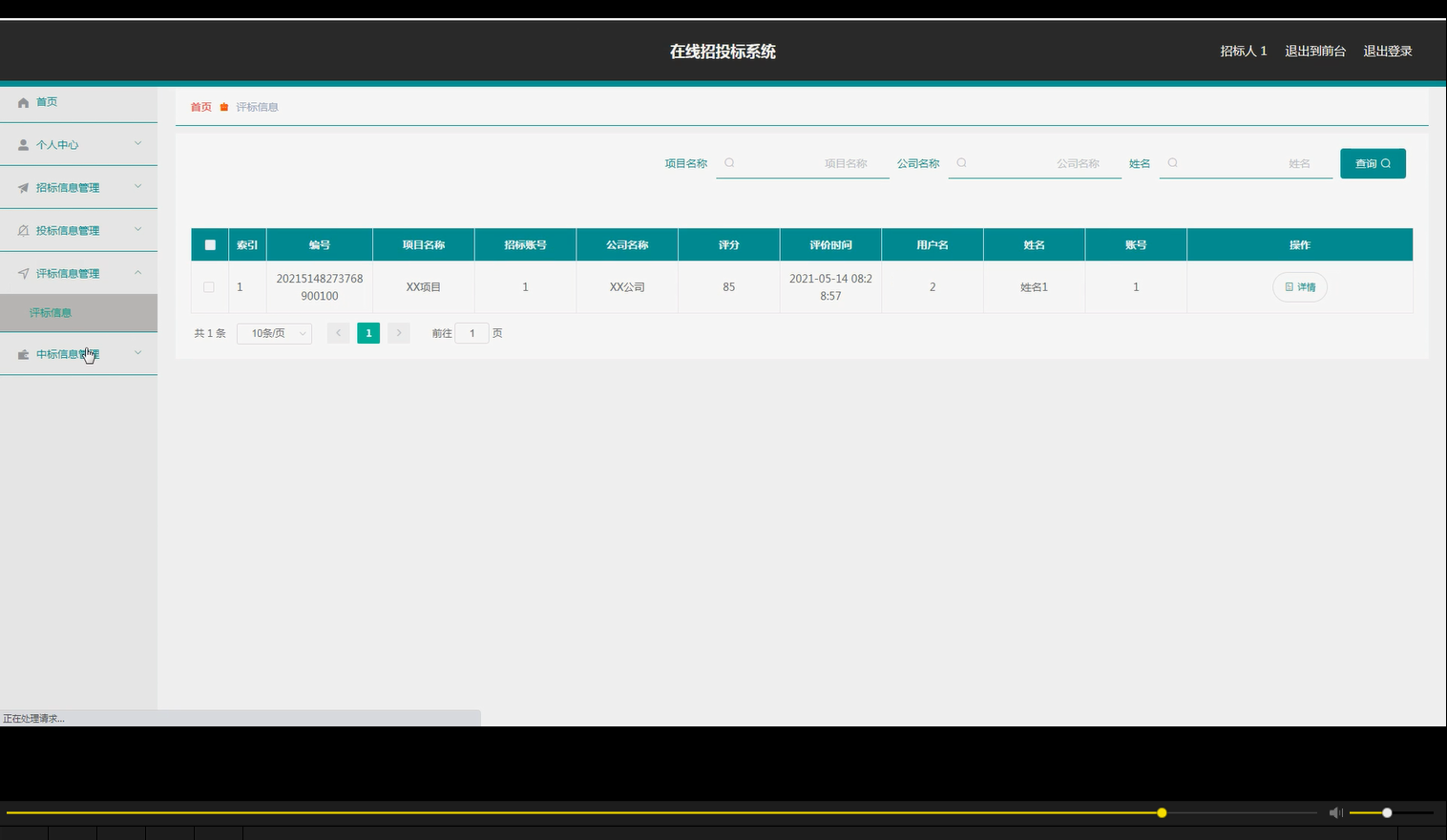The height and width of the screenshot is (840, 1447).
Task: Open 投标信息管理 sidebar menu
Action: point(78,231)
